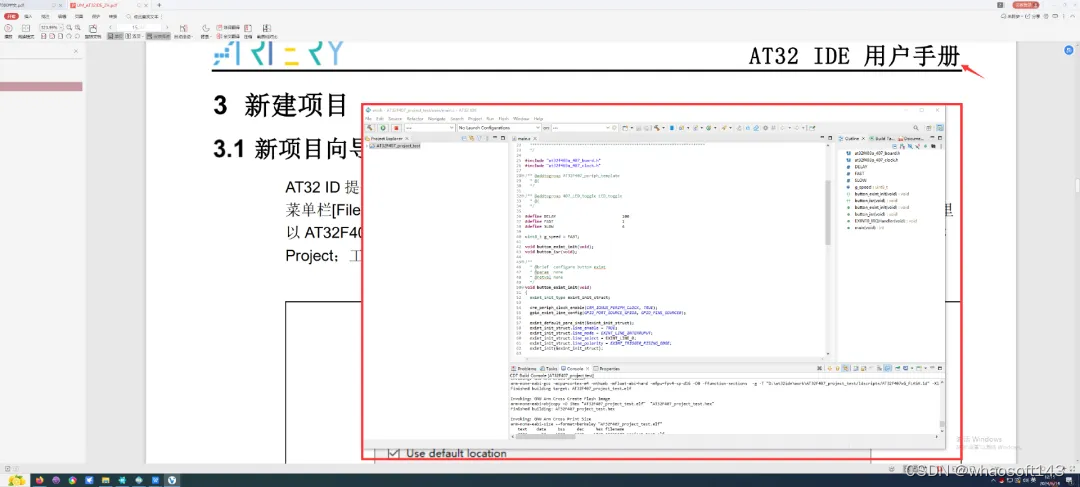Open Search menu in AT32 IDE
The width and height of the screenshot is (1080, 487).
click(x=457, y=118)
